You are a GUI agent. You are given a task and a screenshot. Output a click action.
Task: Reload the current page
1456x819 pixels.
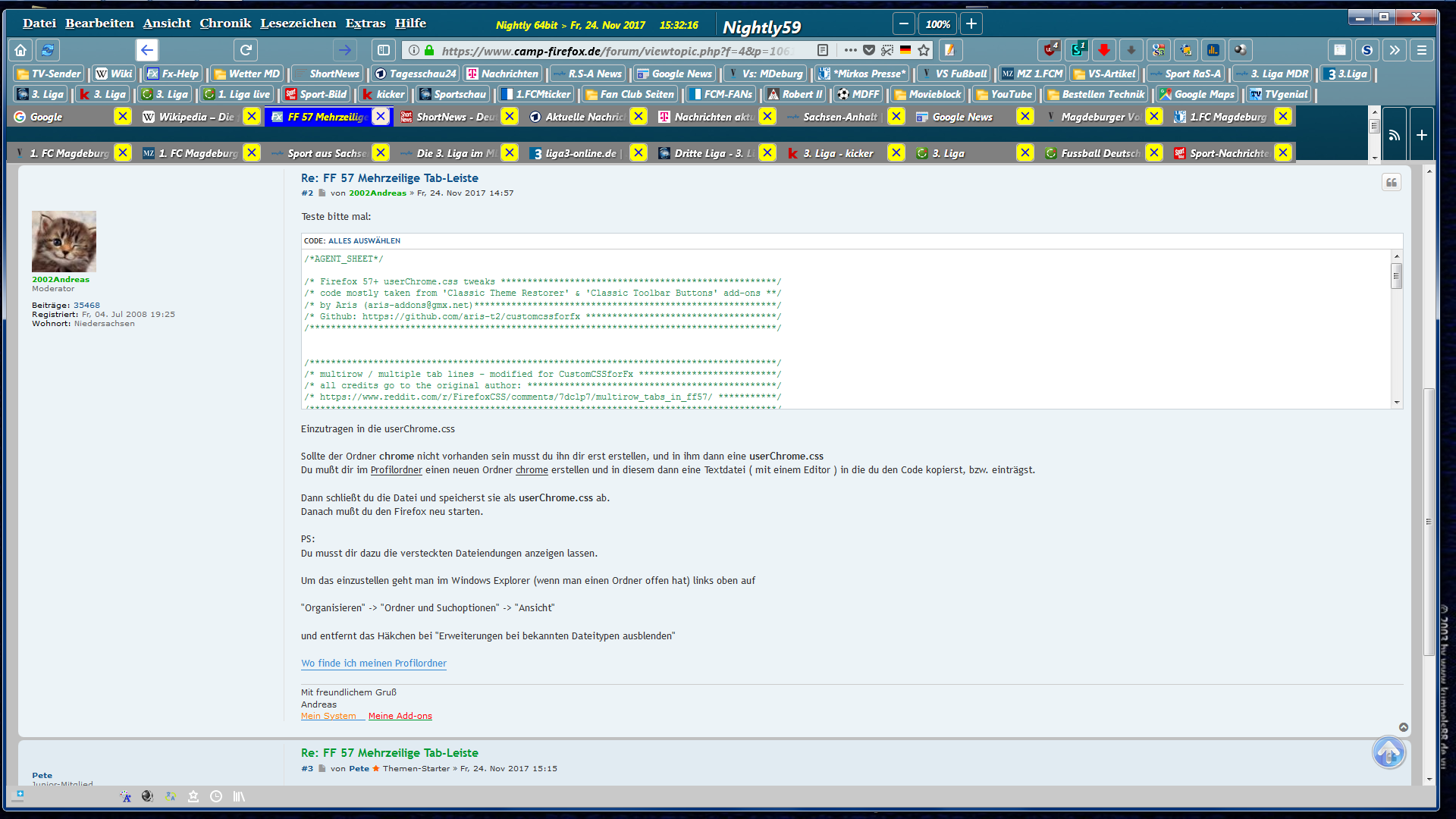point(246,50)
